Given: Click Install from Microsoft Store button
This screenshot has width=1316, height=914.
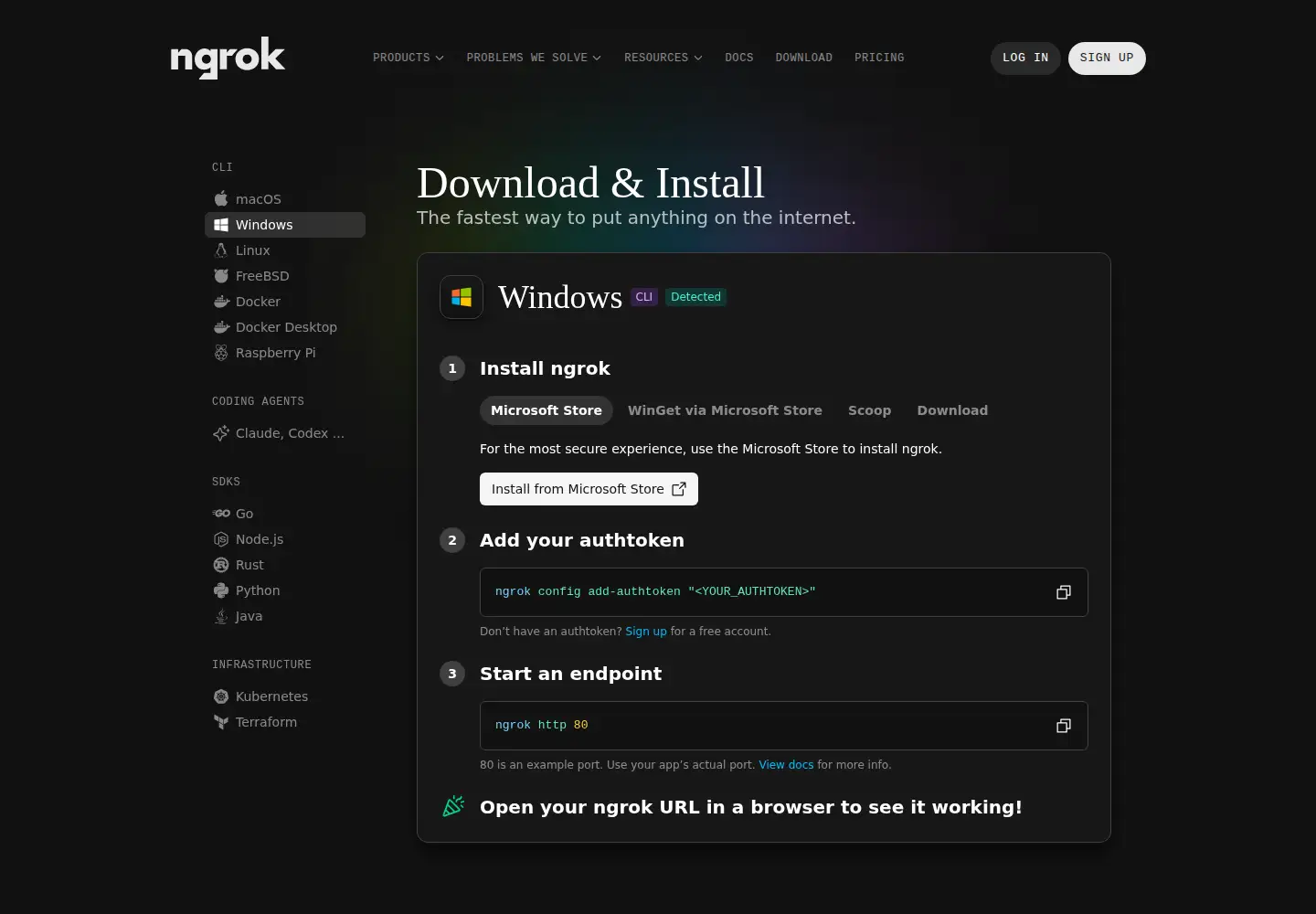Looking at the screenshot, I should pos(589,489).
